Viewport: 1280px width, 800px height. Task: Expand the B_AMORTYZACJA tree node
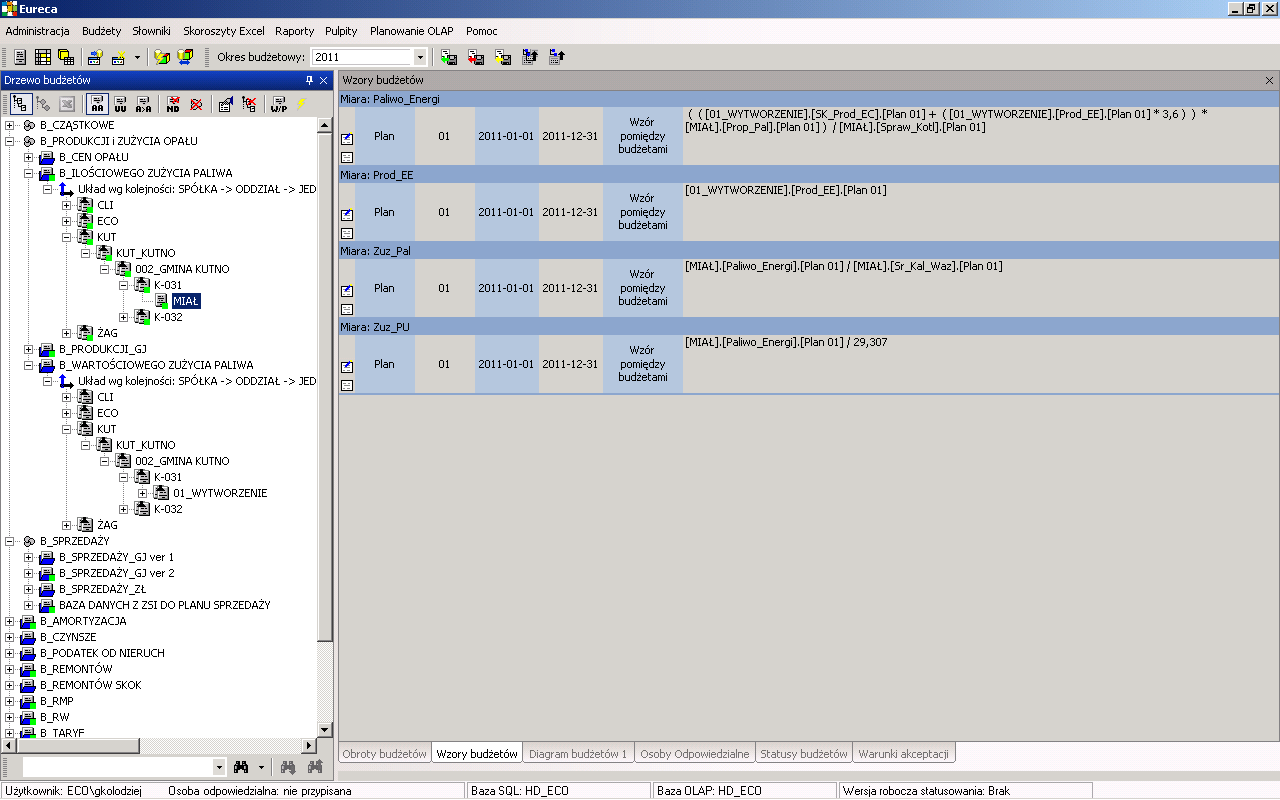coord(10,621)
